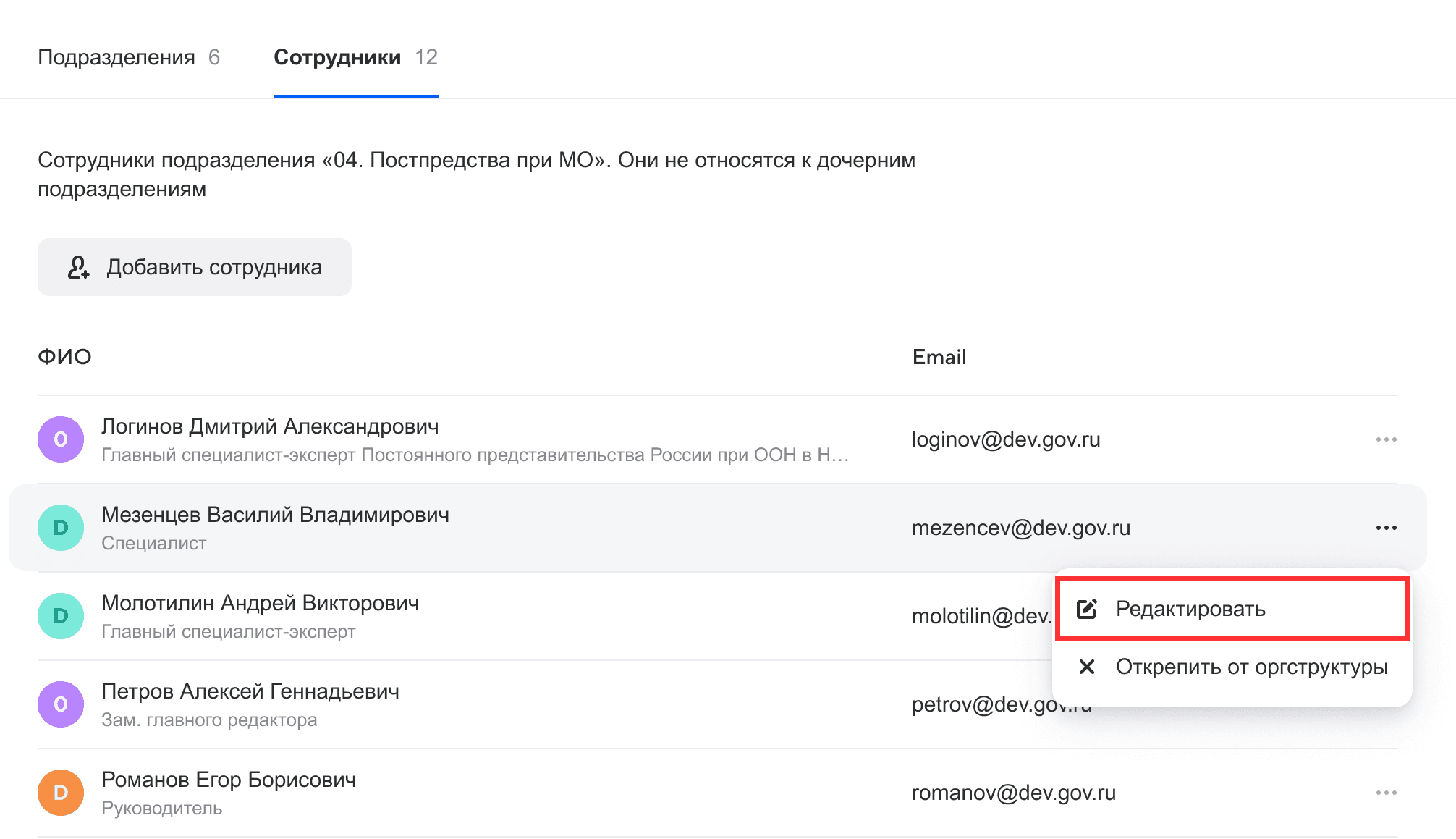Click the teal avatar of Молотилин
This screenshot has height=839, width=1456.
point(61,616)
